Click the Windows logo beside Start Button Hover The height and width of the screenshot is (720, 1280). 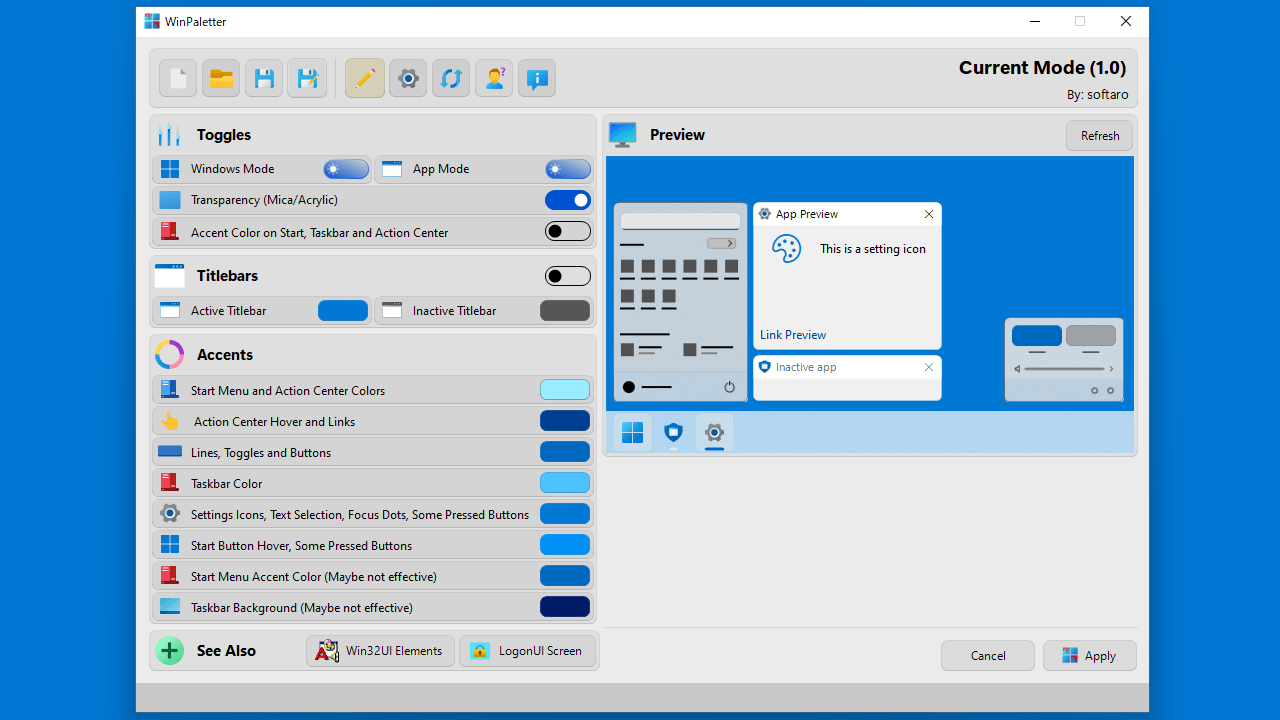170,545
